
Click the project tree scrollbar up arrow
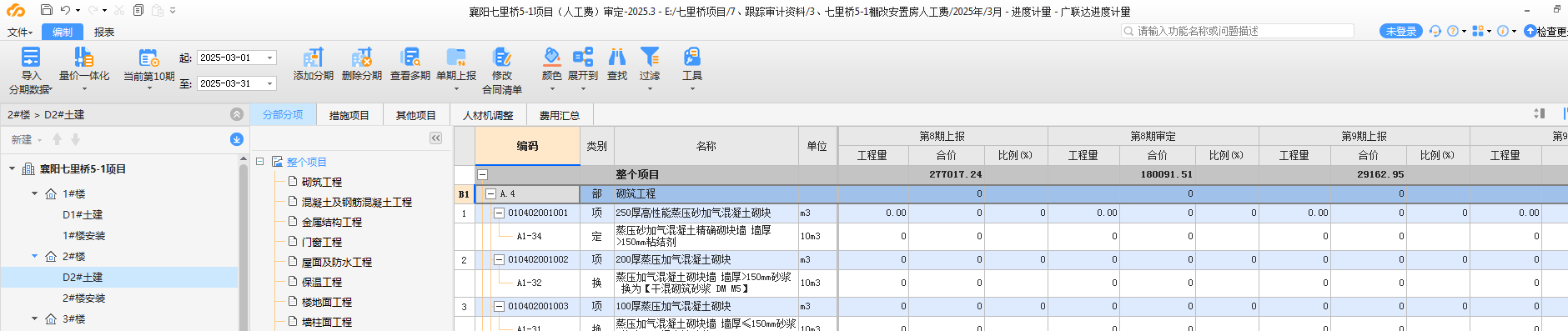pyautogui.click(x=244, y=158)
